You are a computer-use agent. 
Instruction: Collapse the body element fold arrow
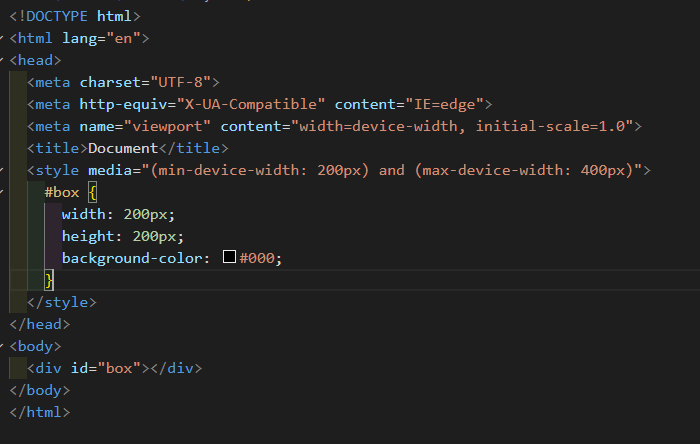tap(2, 346)
